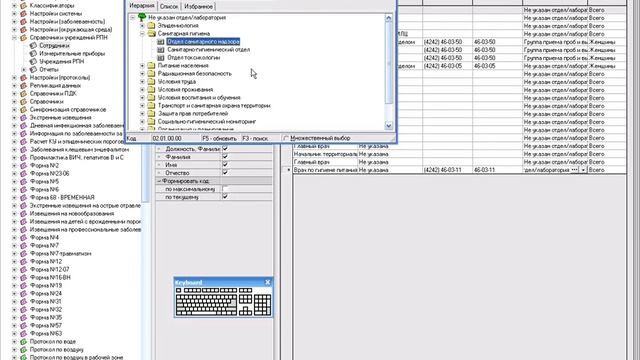This screenshot has width=640, height=360.
Task: Select Начальник территориального cell in grid
Action: [325, 154]
